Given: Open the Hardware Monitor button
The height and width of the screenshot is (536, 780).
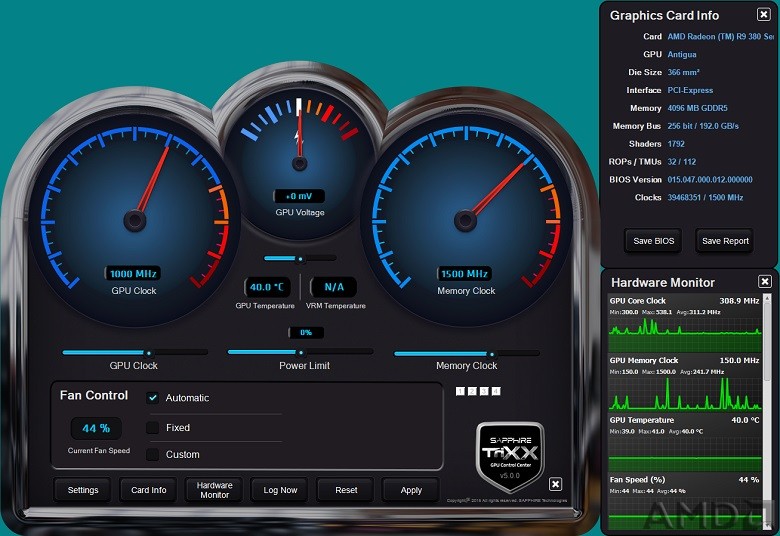Looking at the screenshot, I should 214,490.
